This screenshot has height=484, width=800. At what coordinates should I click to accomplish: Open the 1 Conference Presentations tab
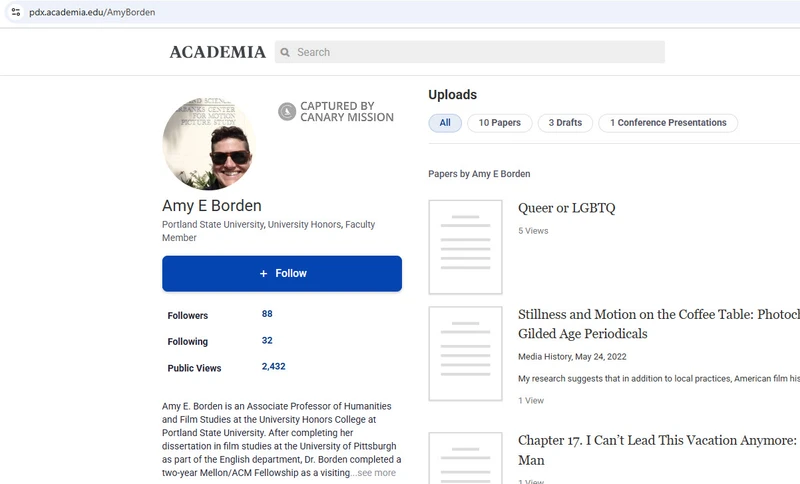pos(668,123)
